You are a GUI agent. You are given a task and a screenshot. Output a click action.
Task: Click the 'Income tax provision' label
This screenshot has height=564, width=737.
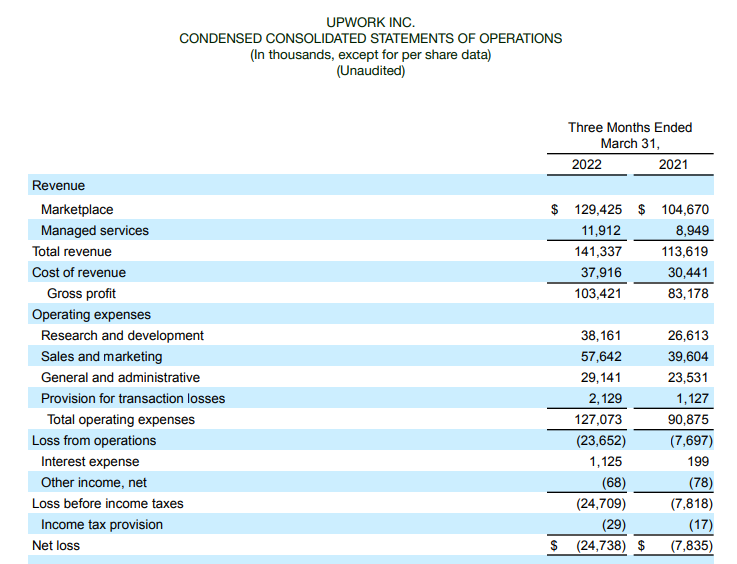[102, 525]
